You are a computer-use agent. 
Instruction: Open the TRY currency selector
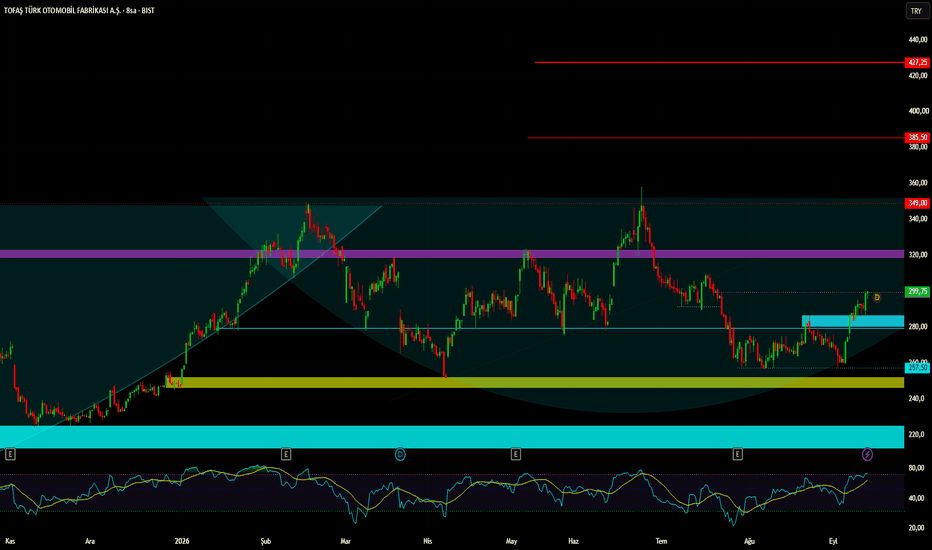pyautogui.click(x=917, y=11)
